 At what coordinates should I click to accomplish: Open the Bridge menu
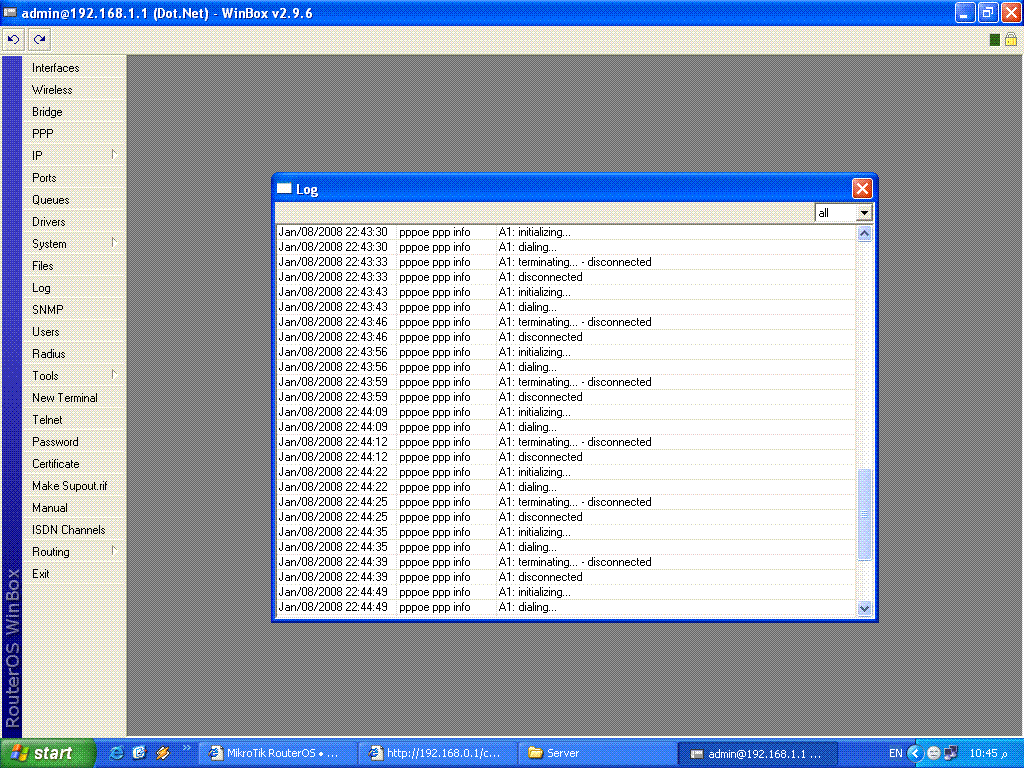(74, 112)
